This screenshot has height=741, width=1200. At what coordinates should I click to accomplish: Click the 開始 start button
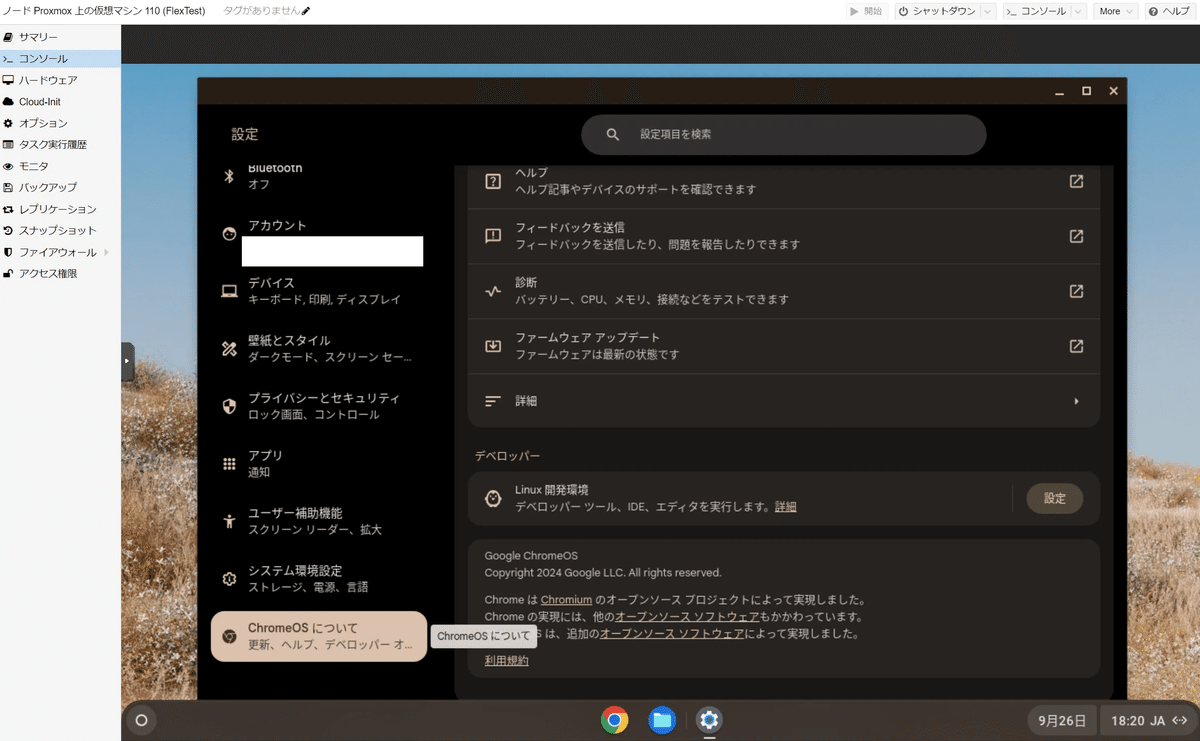tap(866, 11)
